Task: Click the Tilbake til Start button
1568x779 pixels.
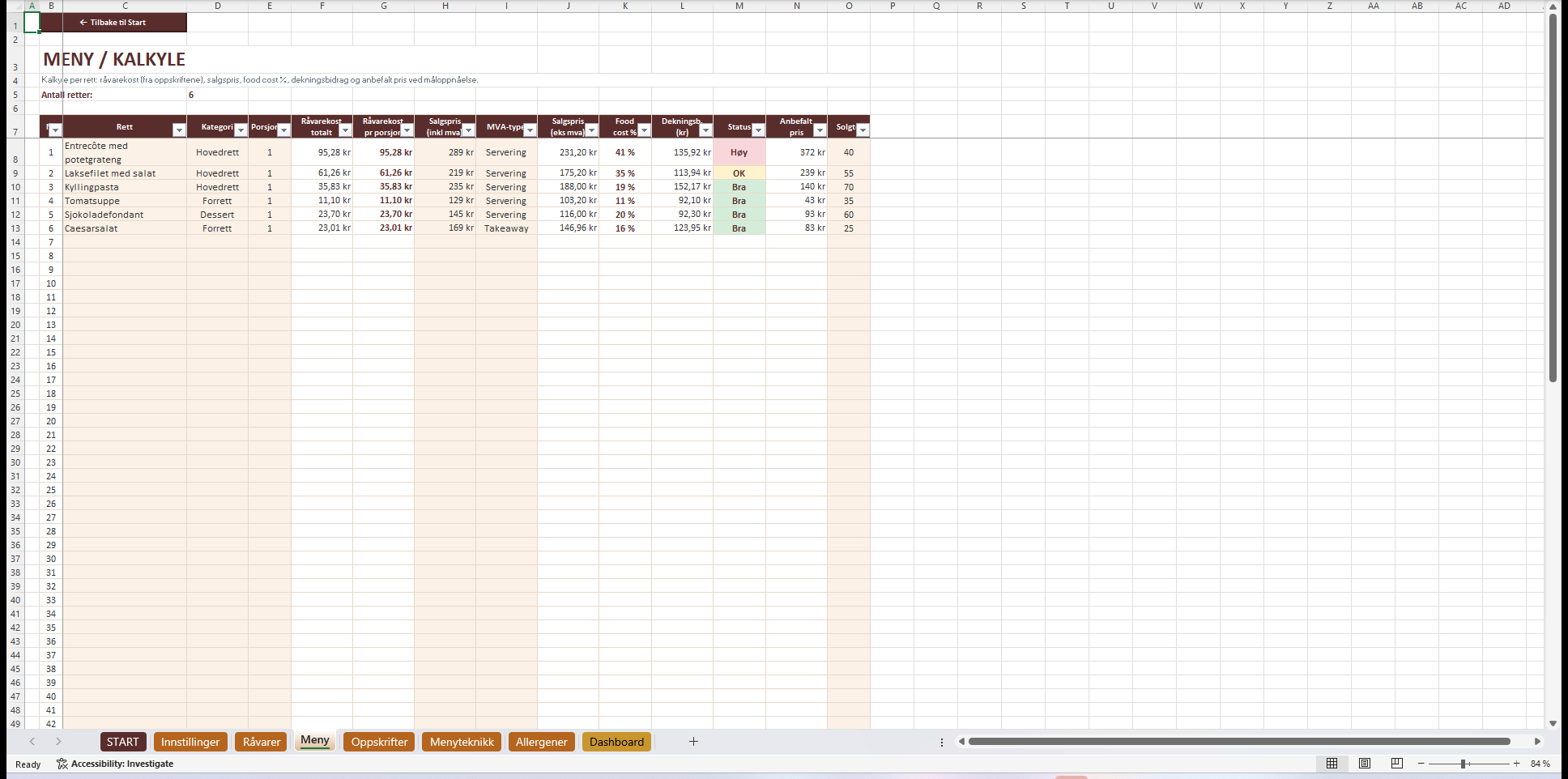Action: 113,23
